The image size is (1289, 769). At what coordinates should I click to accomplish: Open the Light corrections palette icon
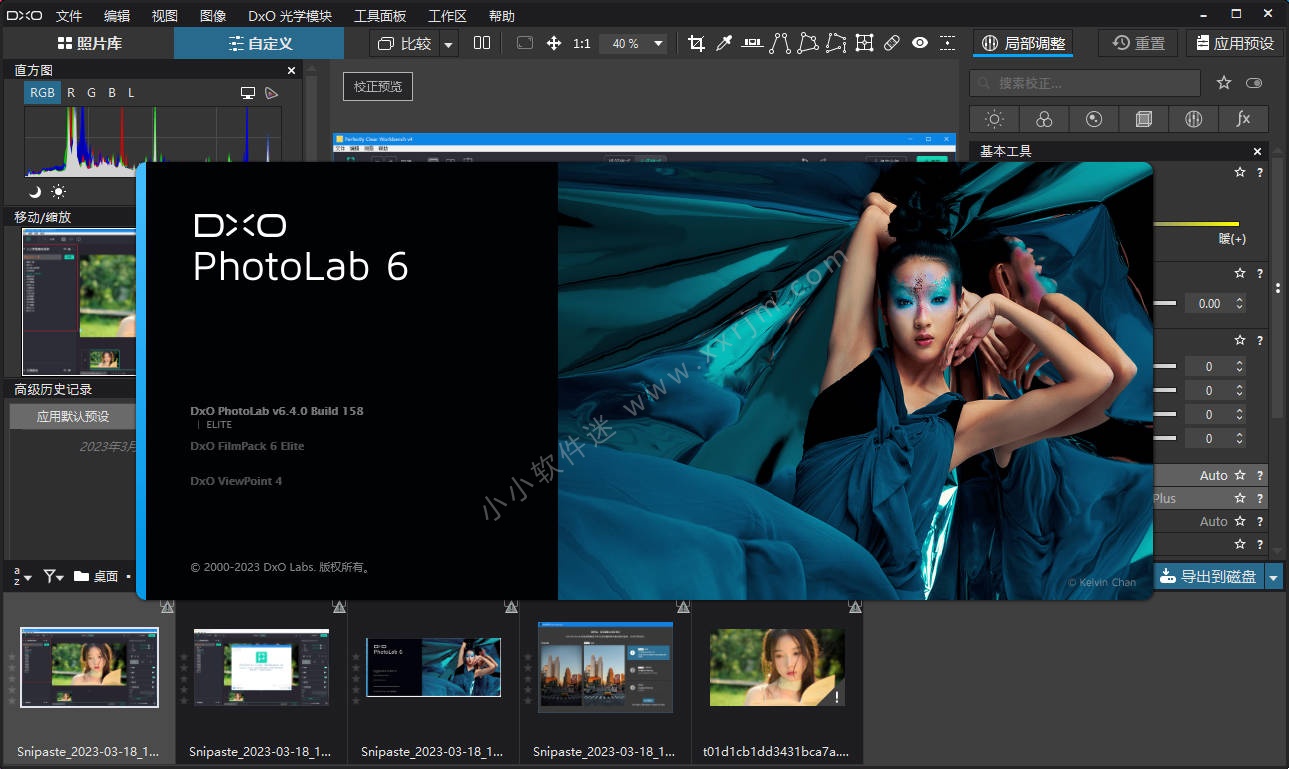click(994, 119)
